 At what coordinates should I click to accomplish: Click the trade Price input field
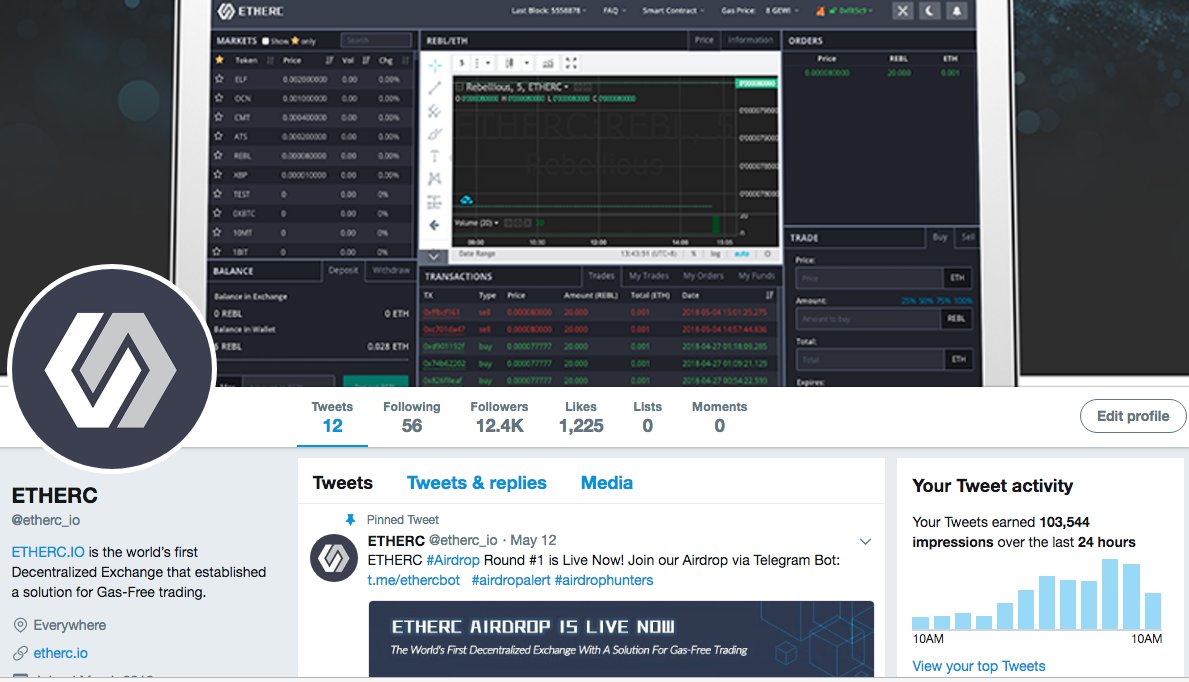[x=869, y=278]
